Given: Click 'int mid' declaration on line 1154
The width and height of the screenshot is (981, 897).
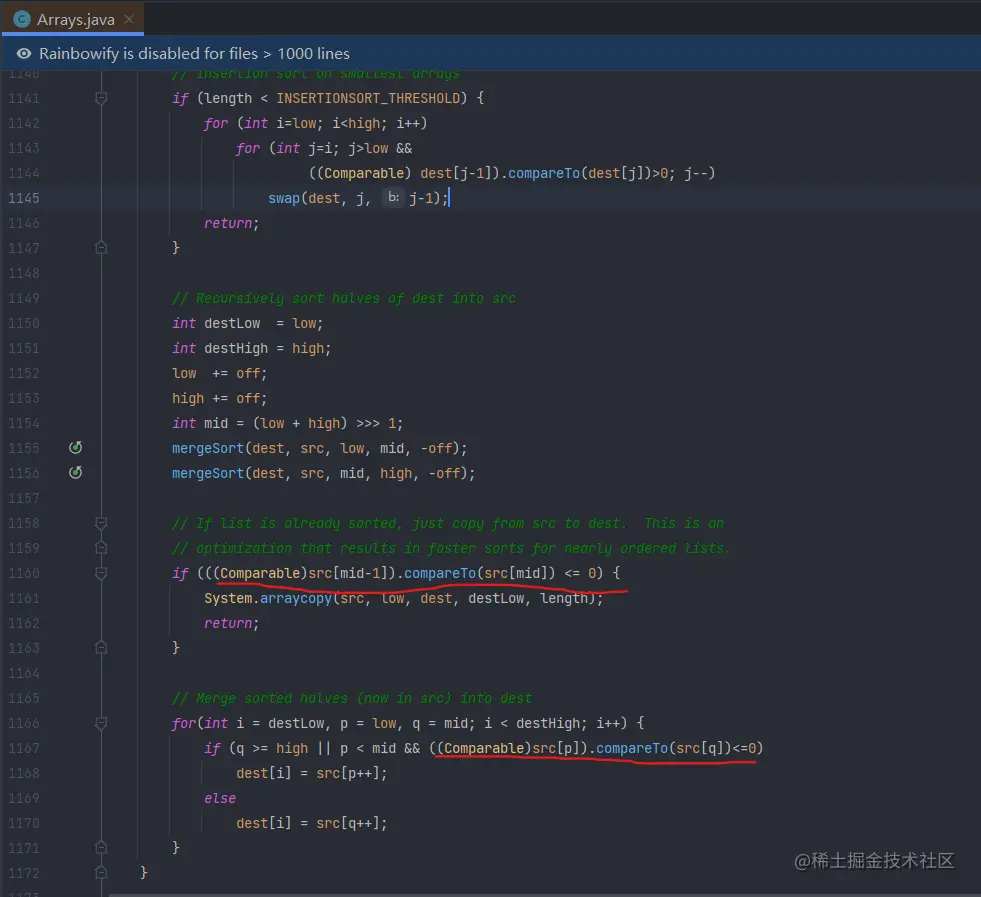Looking at the screenshot, I should (287, 423).
